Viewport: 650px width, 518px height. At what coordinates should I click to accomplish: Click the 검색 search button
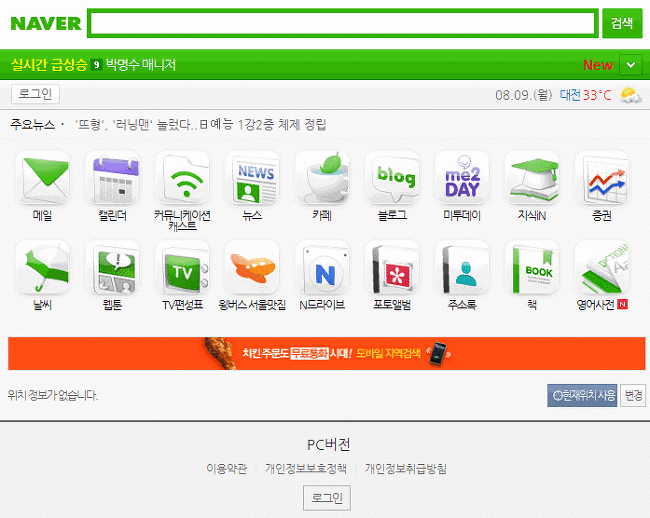click(622, 23)
